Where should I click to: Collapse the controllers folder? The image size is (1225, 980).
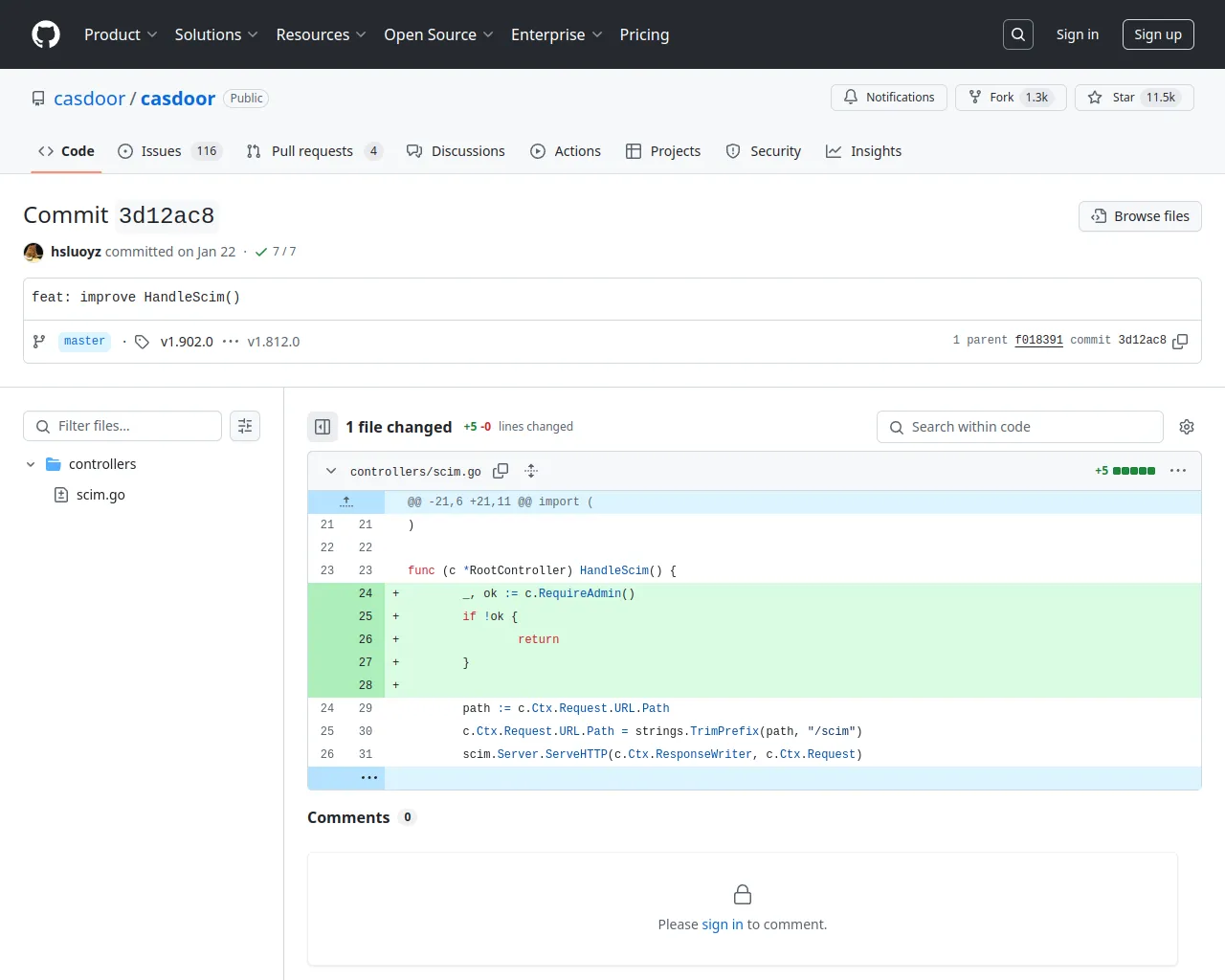point(31,464)
